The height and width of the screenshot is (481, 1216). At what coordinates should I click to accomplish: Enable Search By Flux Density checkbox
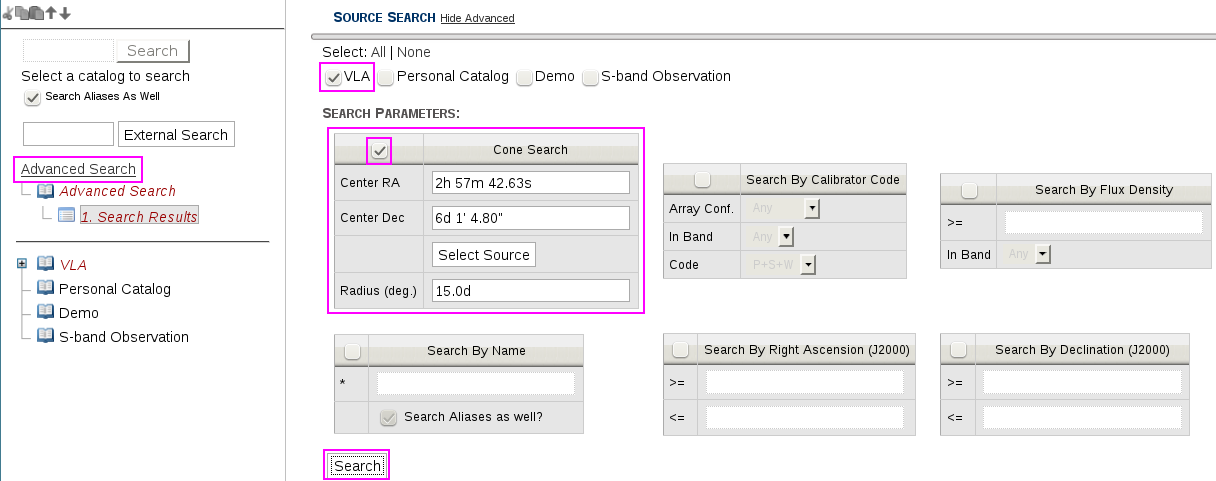pyautogui.click(x=969, y=189)
